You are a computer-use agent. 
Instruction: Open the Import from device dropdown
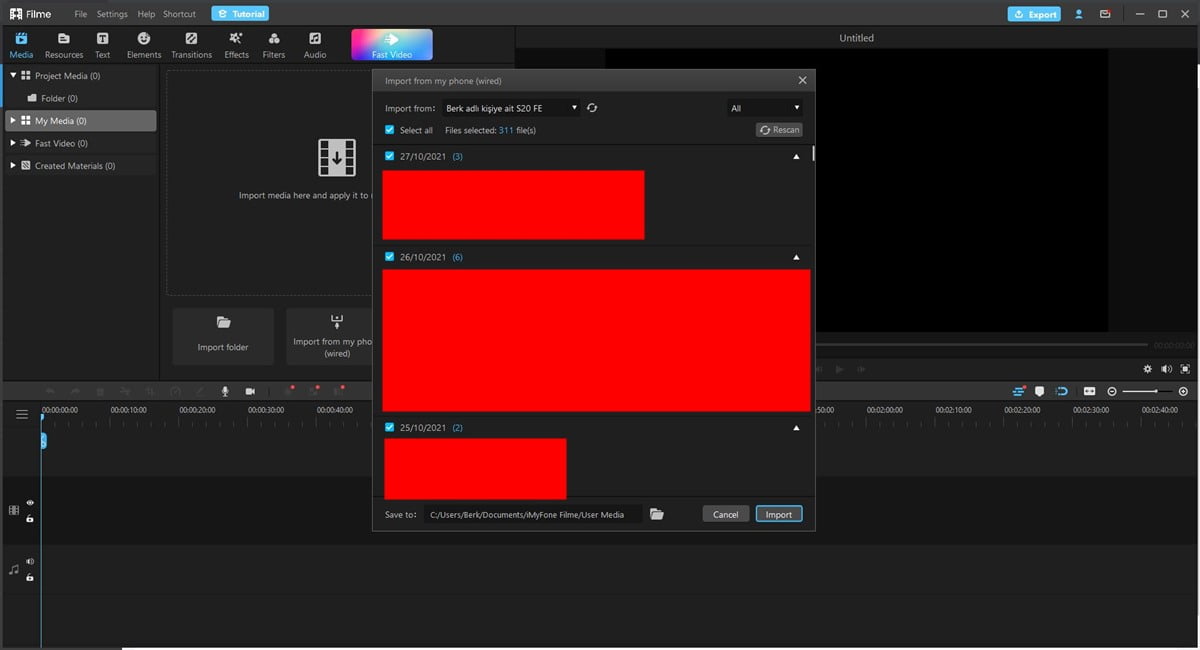(x=510, y=108)
